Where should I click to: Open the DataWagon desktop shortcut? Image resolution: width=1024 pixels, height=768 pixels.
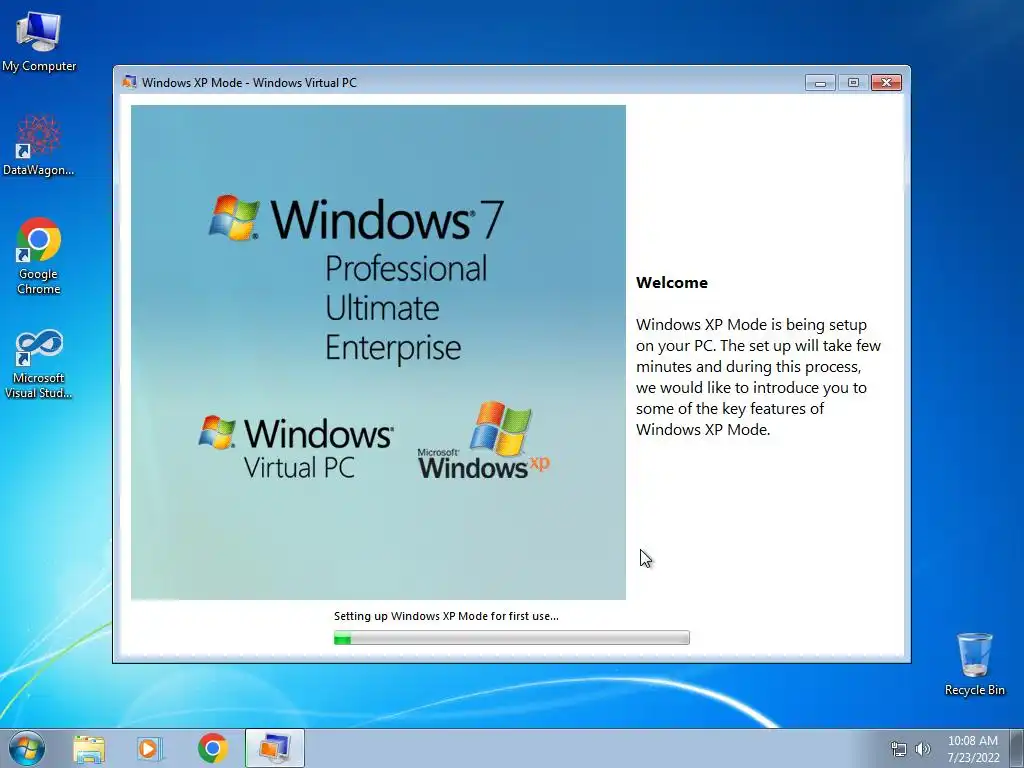[39, 146]
